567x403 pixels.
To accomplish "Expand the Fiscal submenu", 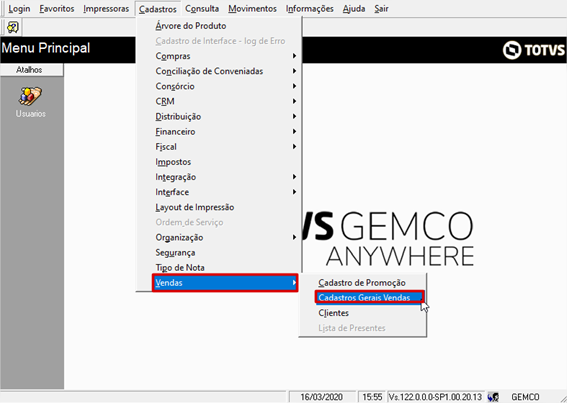I will [218, 147].
